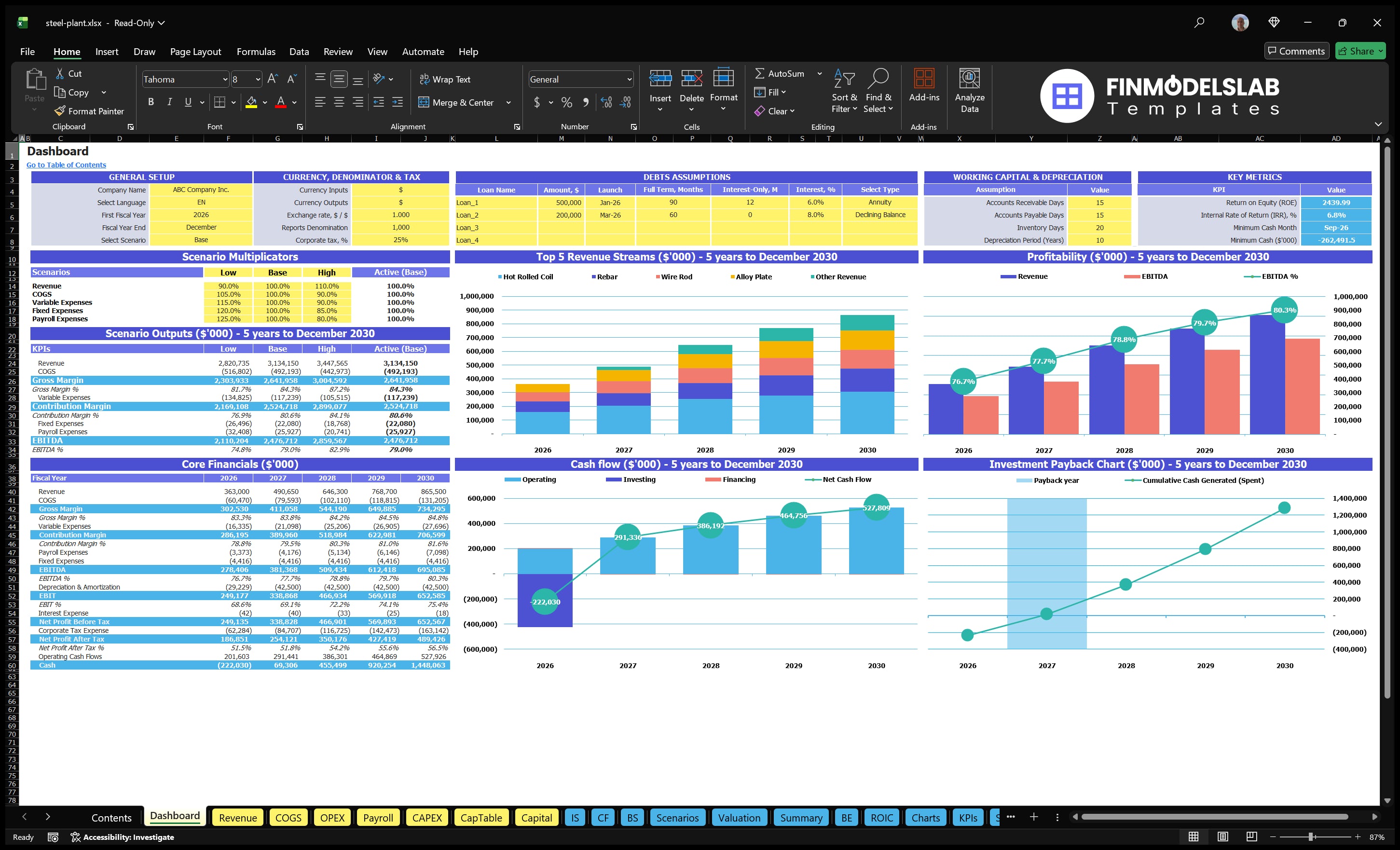Open the font size dropdown
The image size is (1400, 850).
[256, 79]
